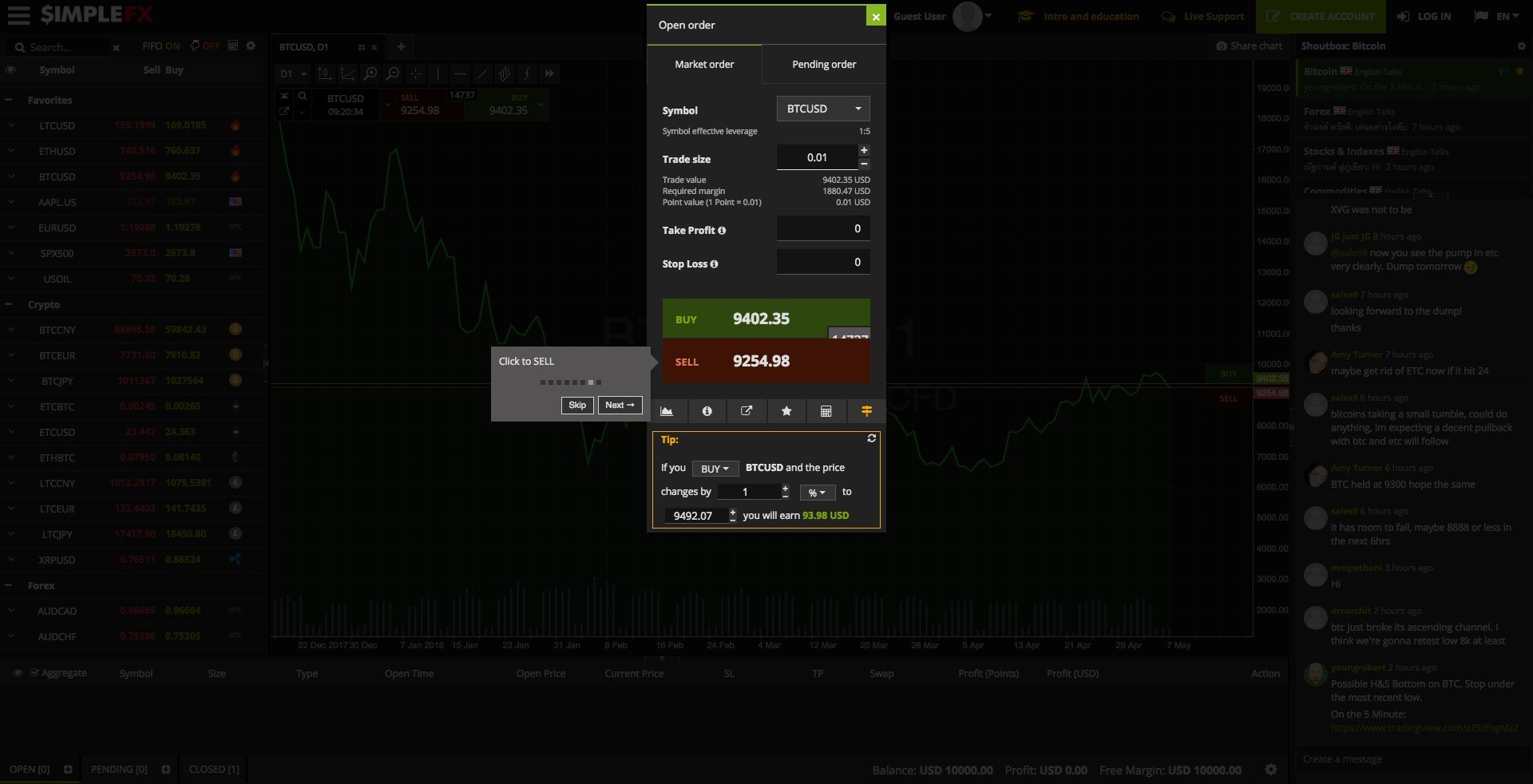Click the Share chart camera icon

pyautogui.click(x=1222, y=46)
